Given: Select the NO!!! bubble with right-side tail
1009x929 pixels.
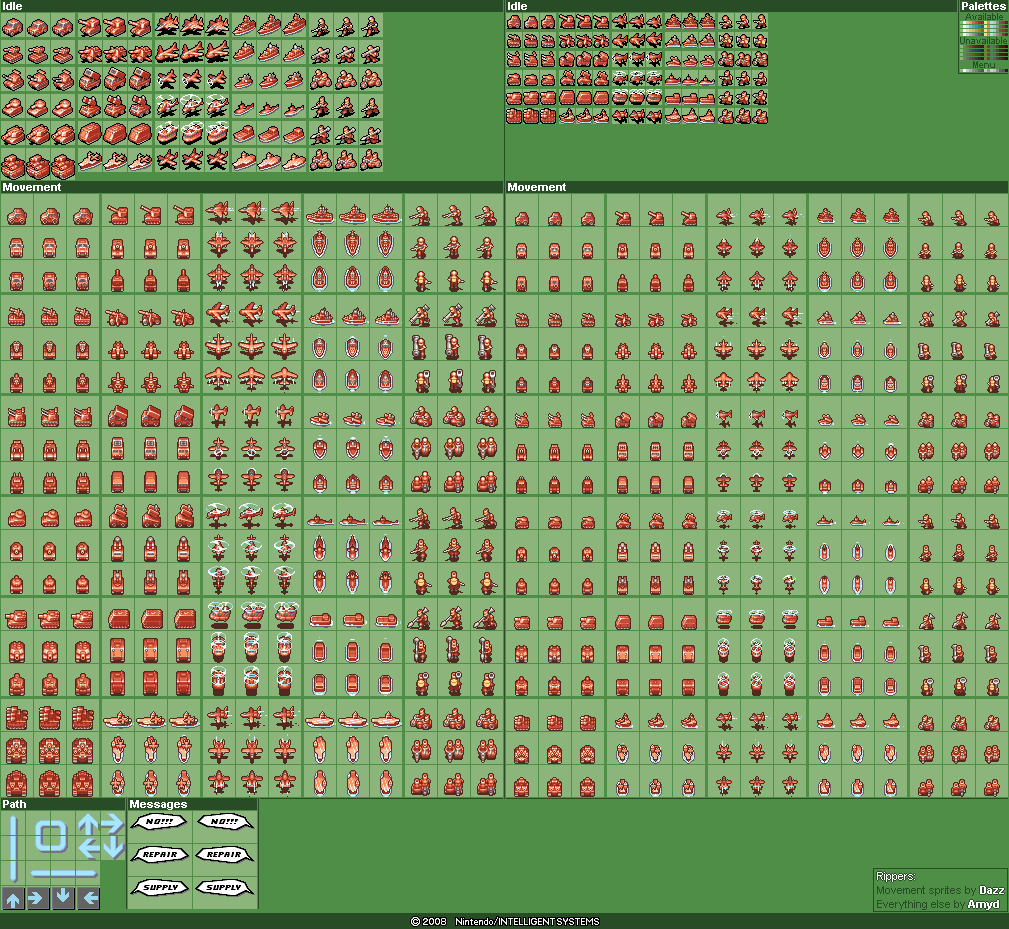Looking at the screenshot, I should tap(225, 822).
